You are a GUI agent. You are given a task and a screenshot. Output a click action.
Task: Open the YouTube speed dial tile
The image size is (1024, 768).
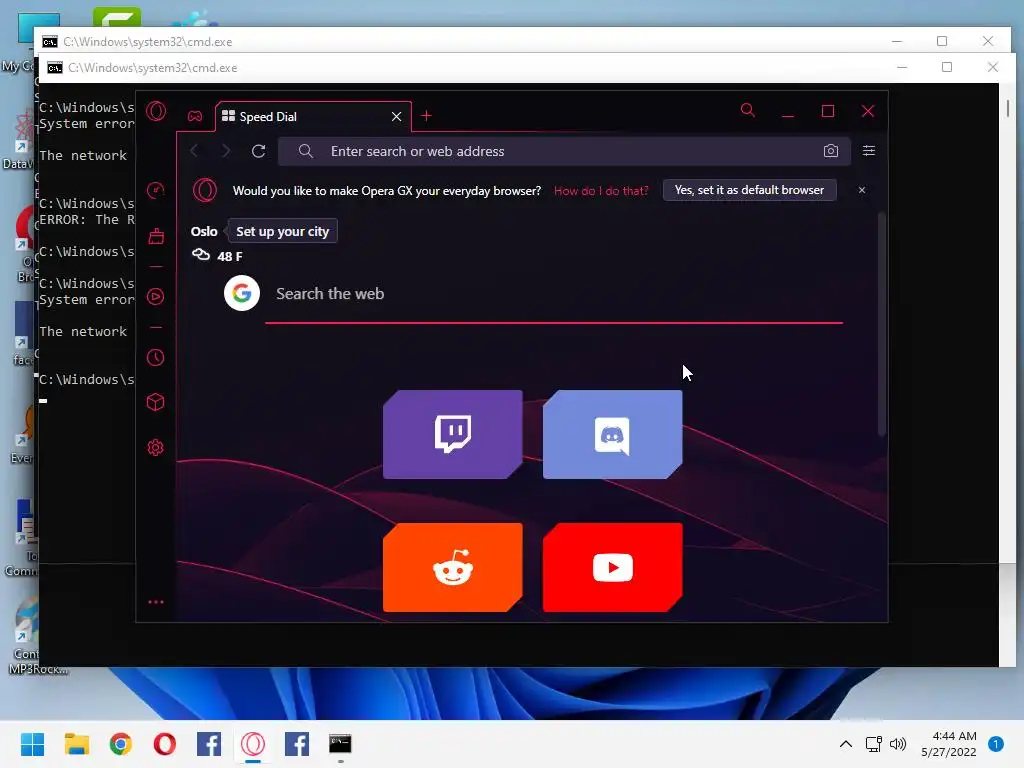613,568
